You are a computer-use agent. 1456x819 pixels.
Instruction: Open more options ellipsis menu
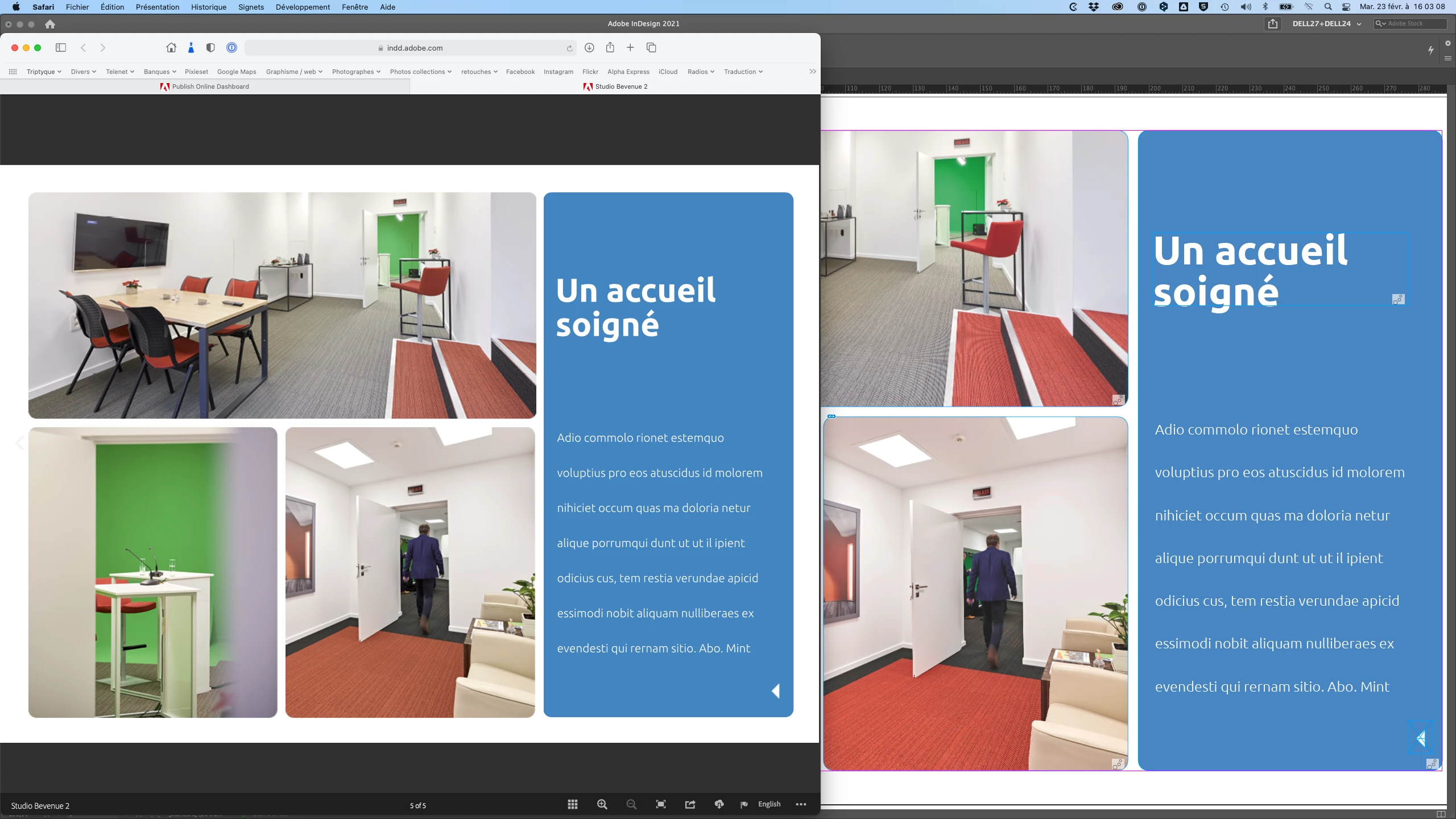tap(801, 804)
